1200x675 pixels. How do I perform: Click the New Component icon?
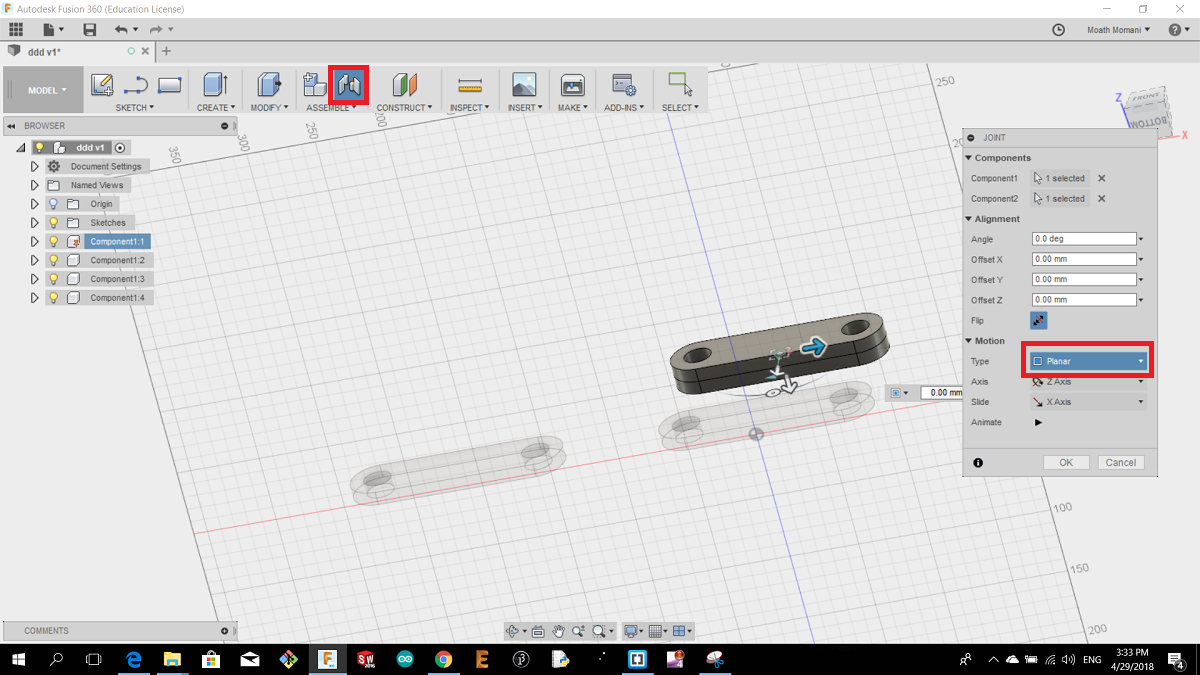315,85
